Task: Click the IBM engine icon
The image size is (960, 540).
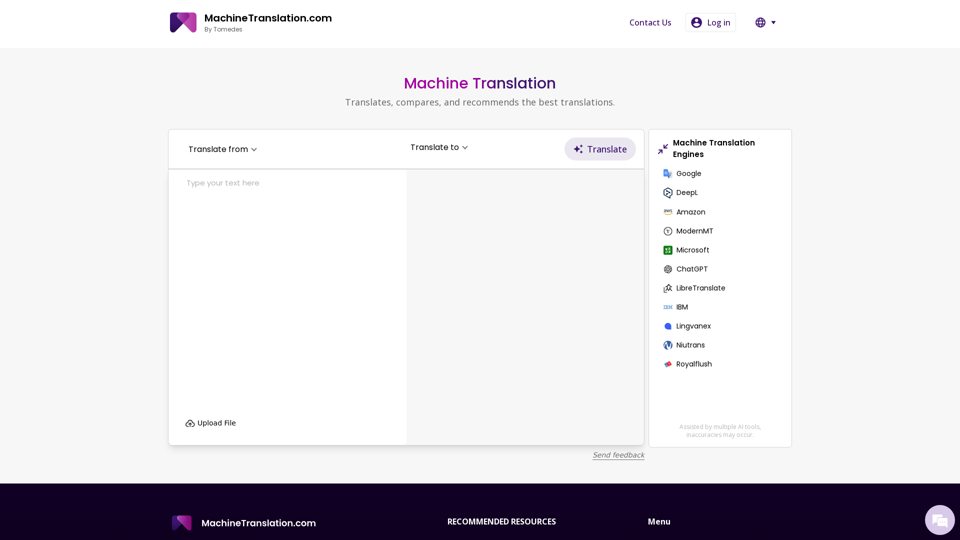Action: click(x=667, y=307)
